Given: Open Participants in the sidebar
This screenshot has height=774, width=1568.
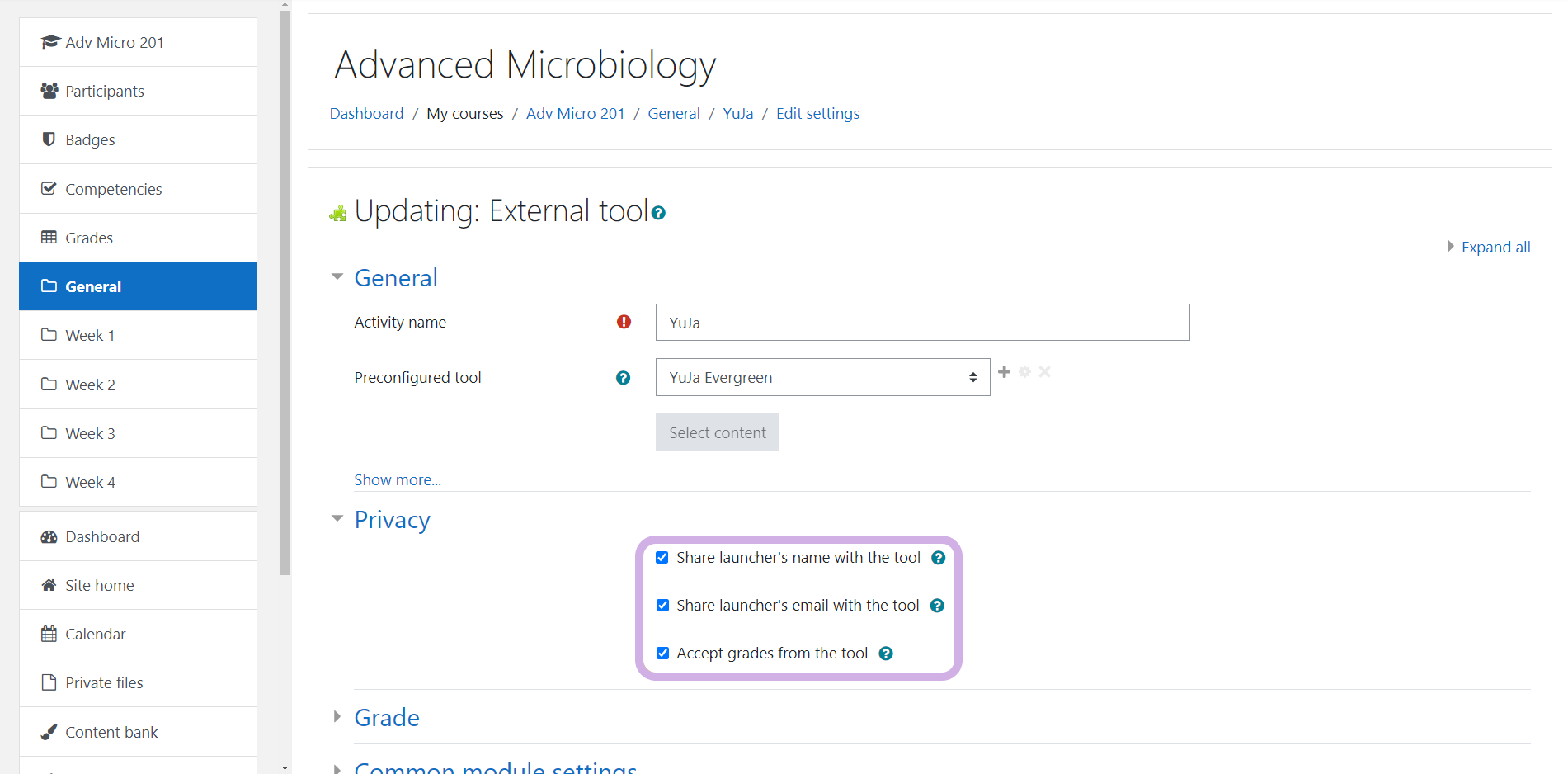Looking at the screenshot, I should point(105,91).
